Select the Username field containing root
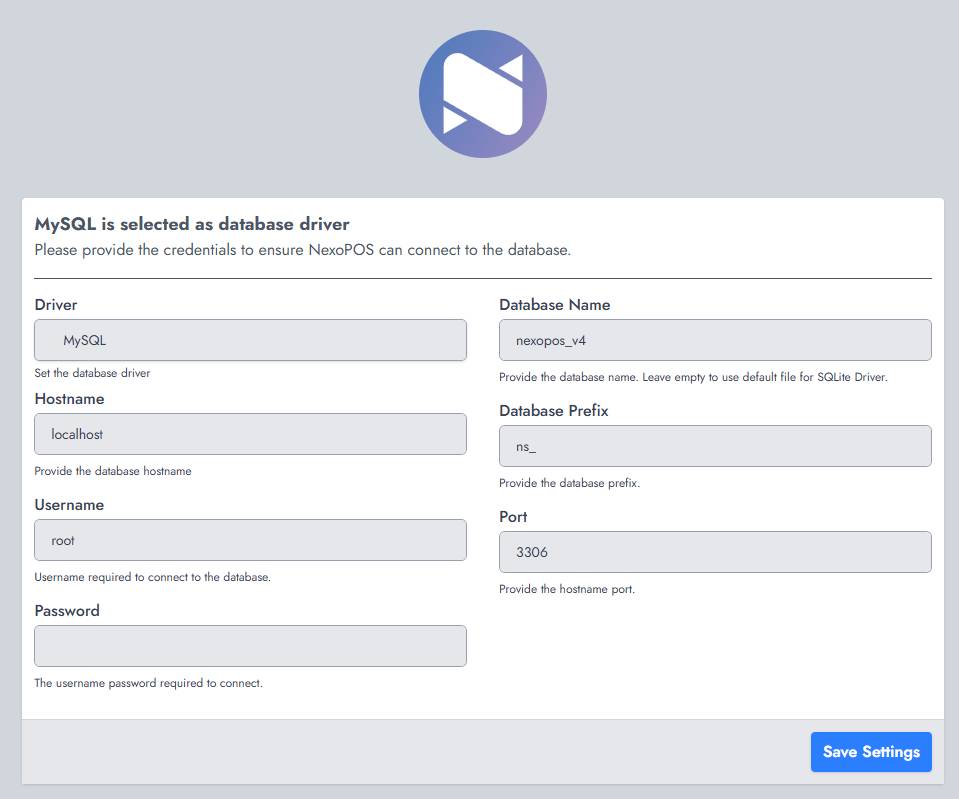 point(250,540)
